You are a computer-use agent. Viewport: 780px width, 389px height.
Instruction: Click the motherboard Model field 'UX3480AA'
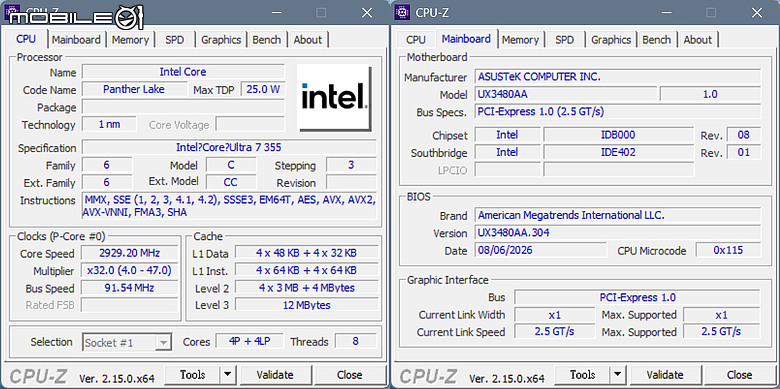click(566, 94)
